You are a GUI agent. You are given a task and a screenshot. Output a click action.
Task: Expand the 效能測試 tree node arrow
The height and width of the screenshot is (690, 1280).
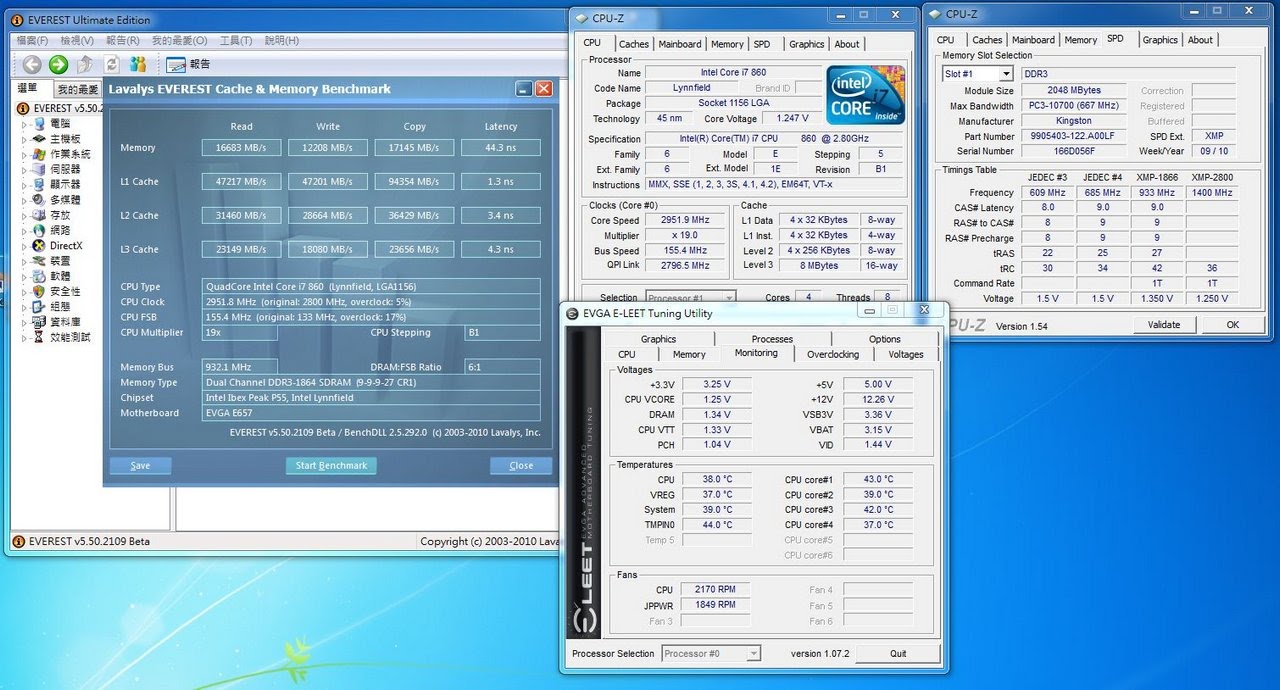pos(25,337)
